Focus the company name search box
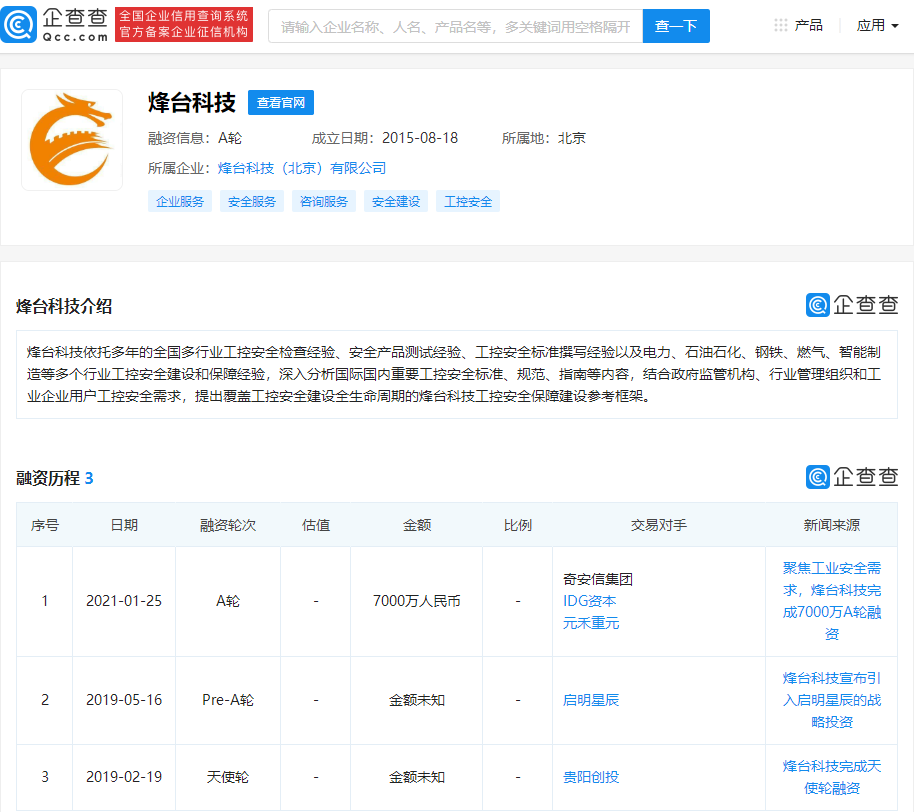This screenshot has width=914, height=812. coord(455,26)
